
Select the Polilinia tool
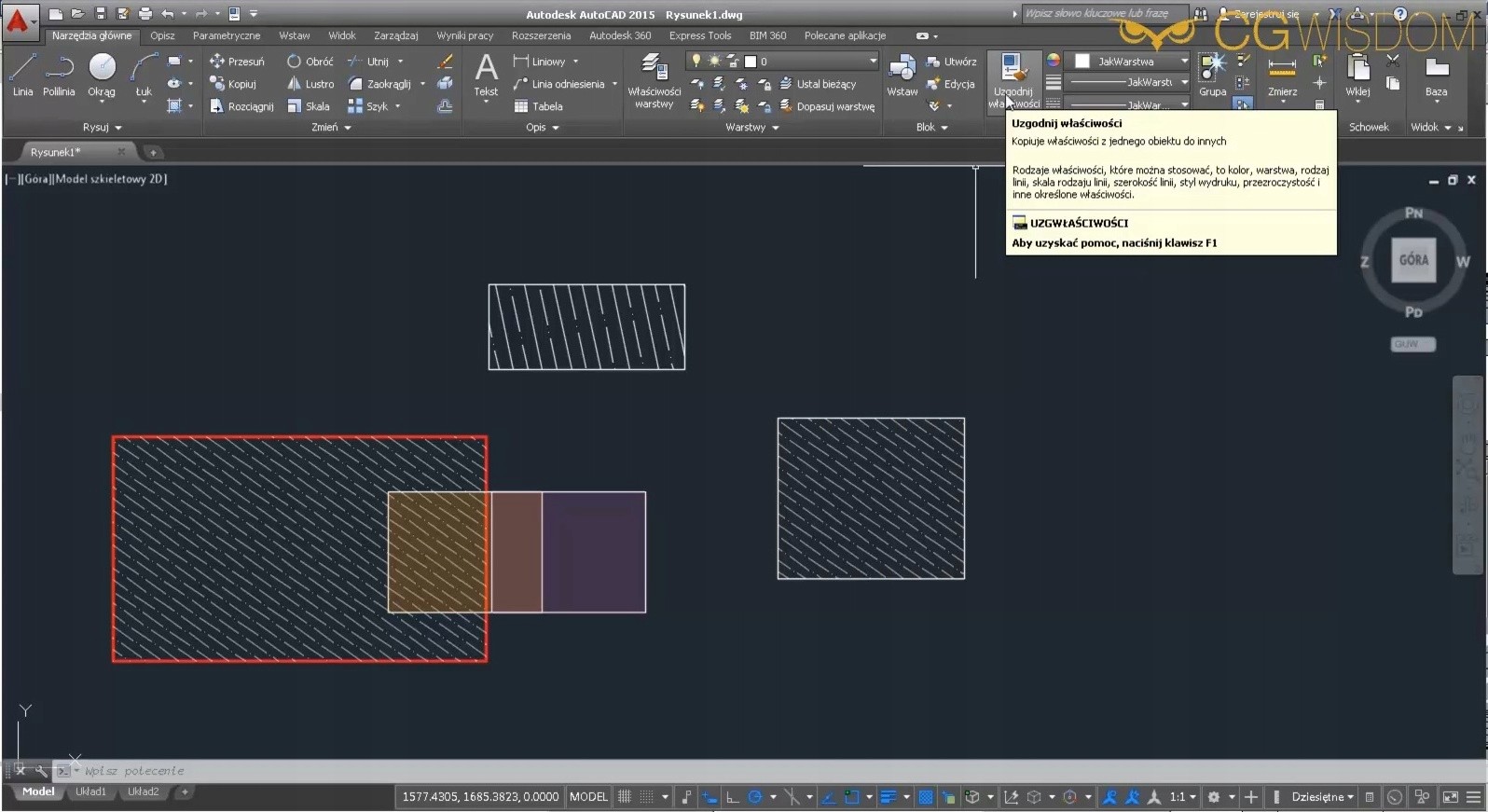click(59, 75)
